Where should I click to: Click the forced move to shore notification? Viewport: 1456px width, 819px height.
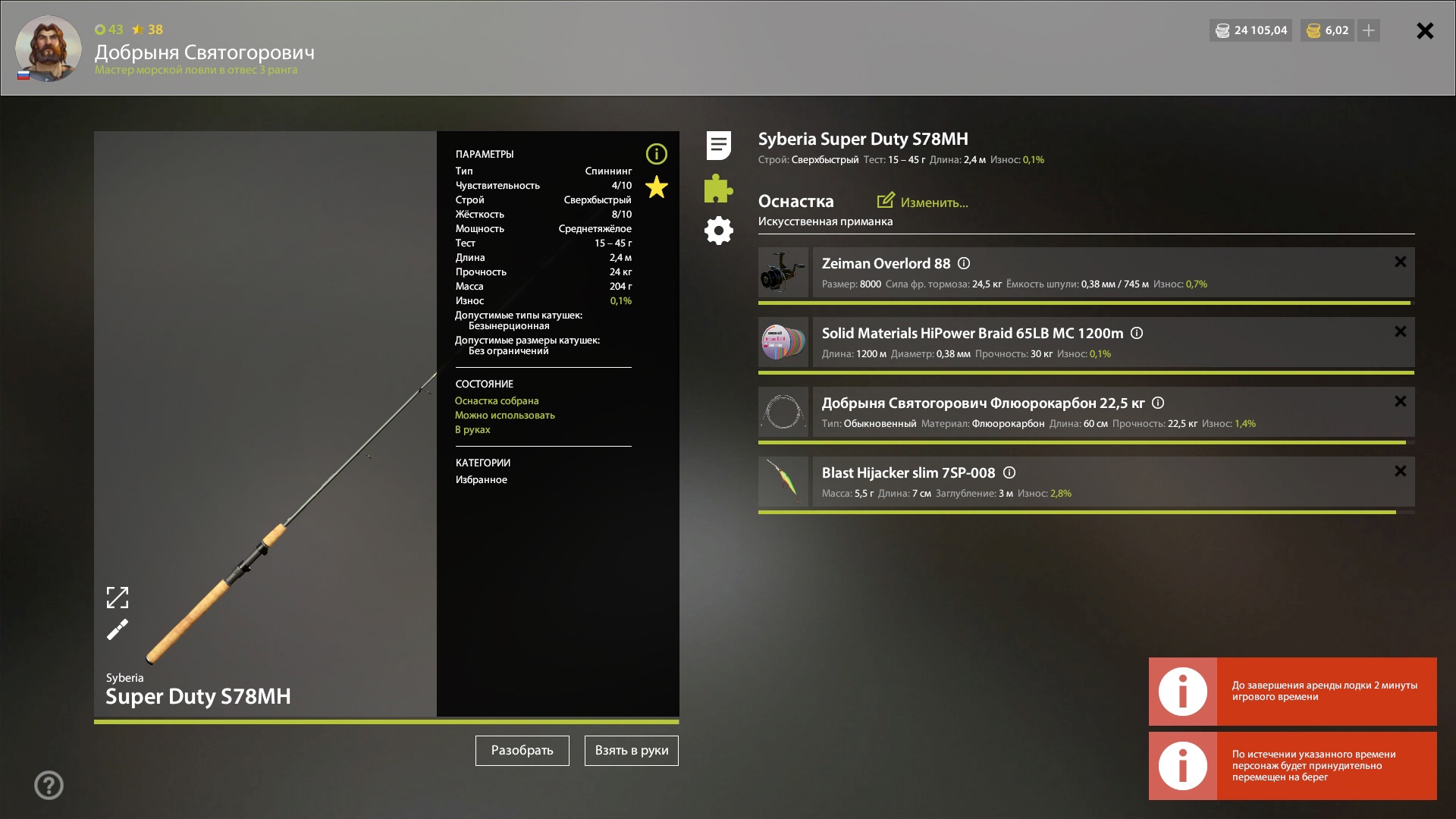1293,766
